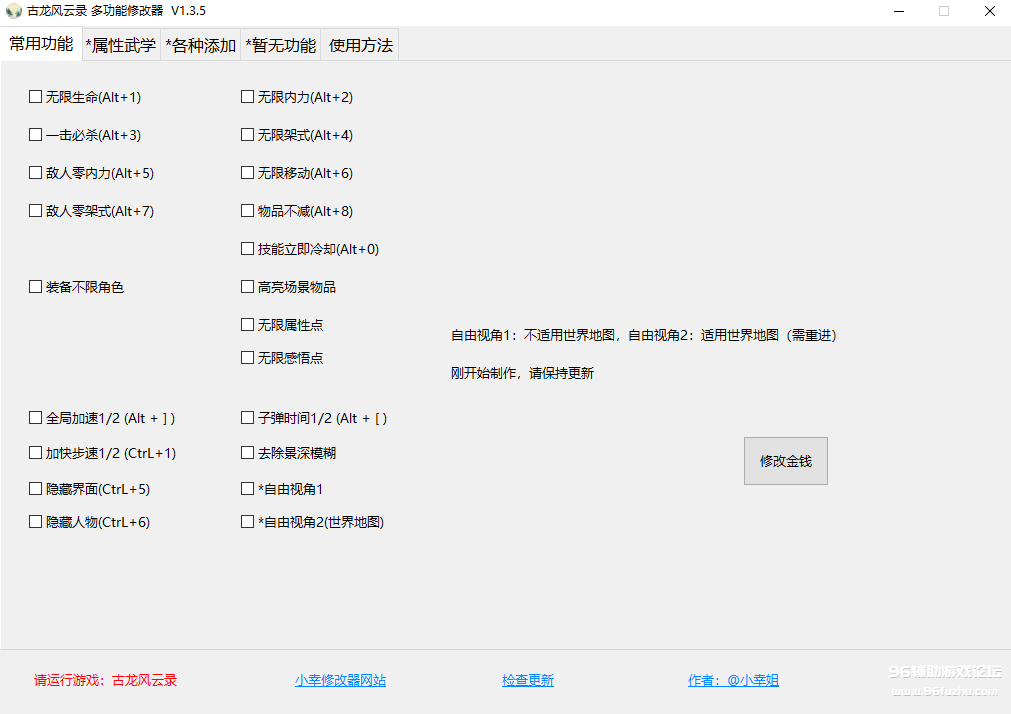Open the *各种添加 tab
This screenshot has width=1011, height=714.
(201, 46)
